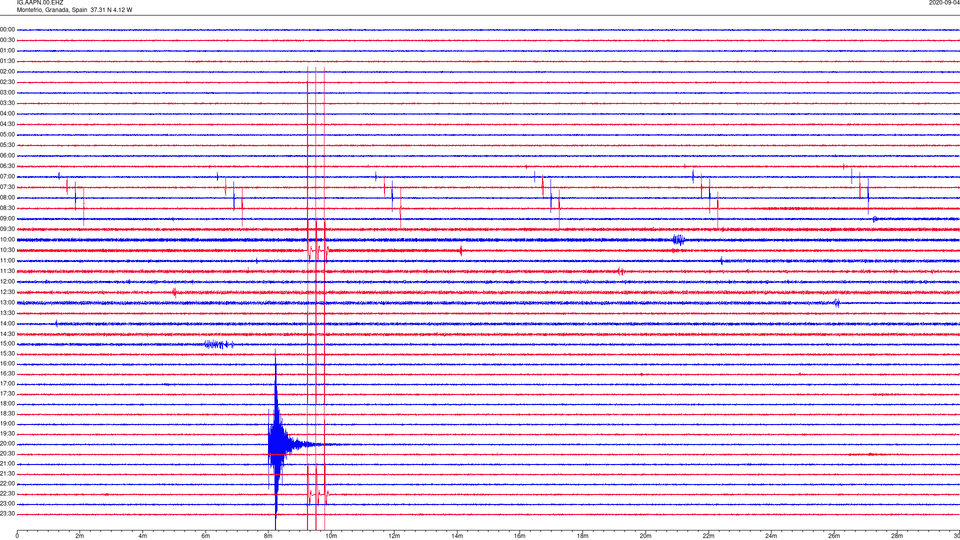Viewport: 960px width, 540px height.
Task: Click the 12m mark on the time axis
Action: click(394, 536)
